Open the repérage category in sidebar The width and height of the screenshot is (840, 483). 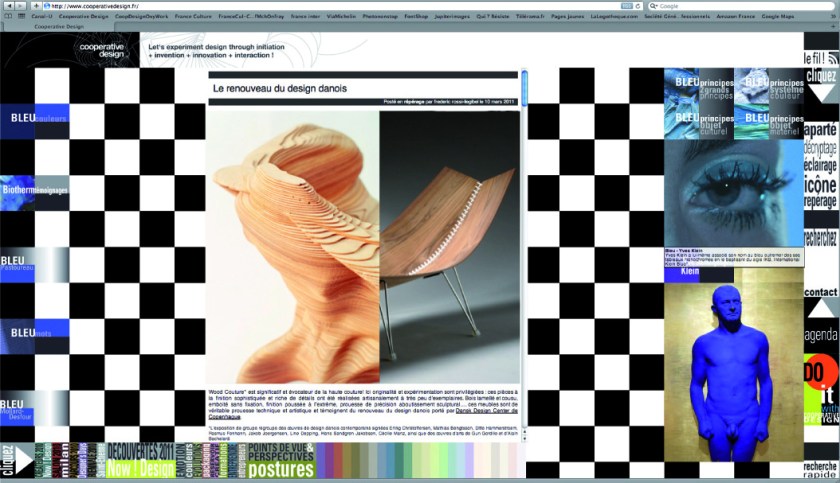[x=820, y=201]
